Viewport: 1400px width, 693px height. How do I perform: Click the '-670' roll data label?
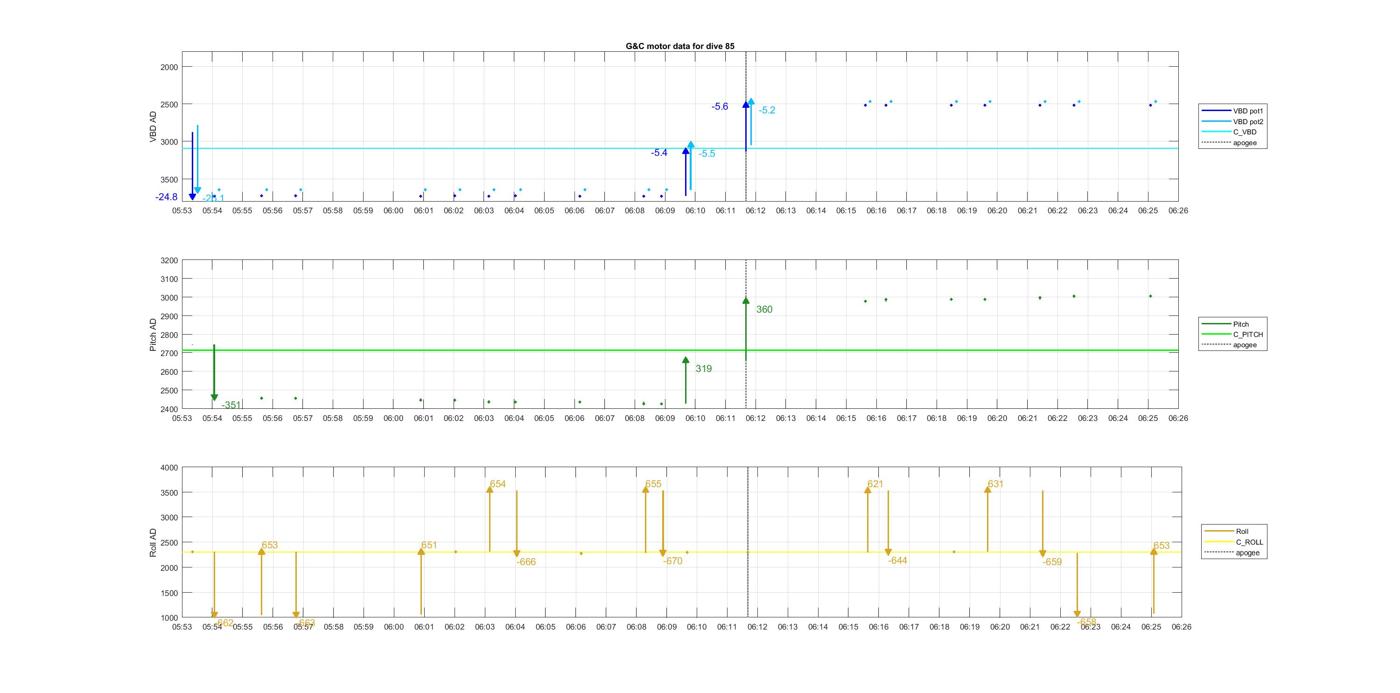(672, 561)
